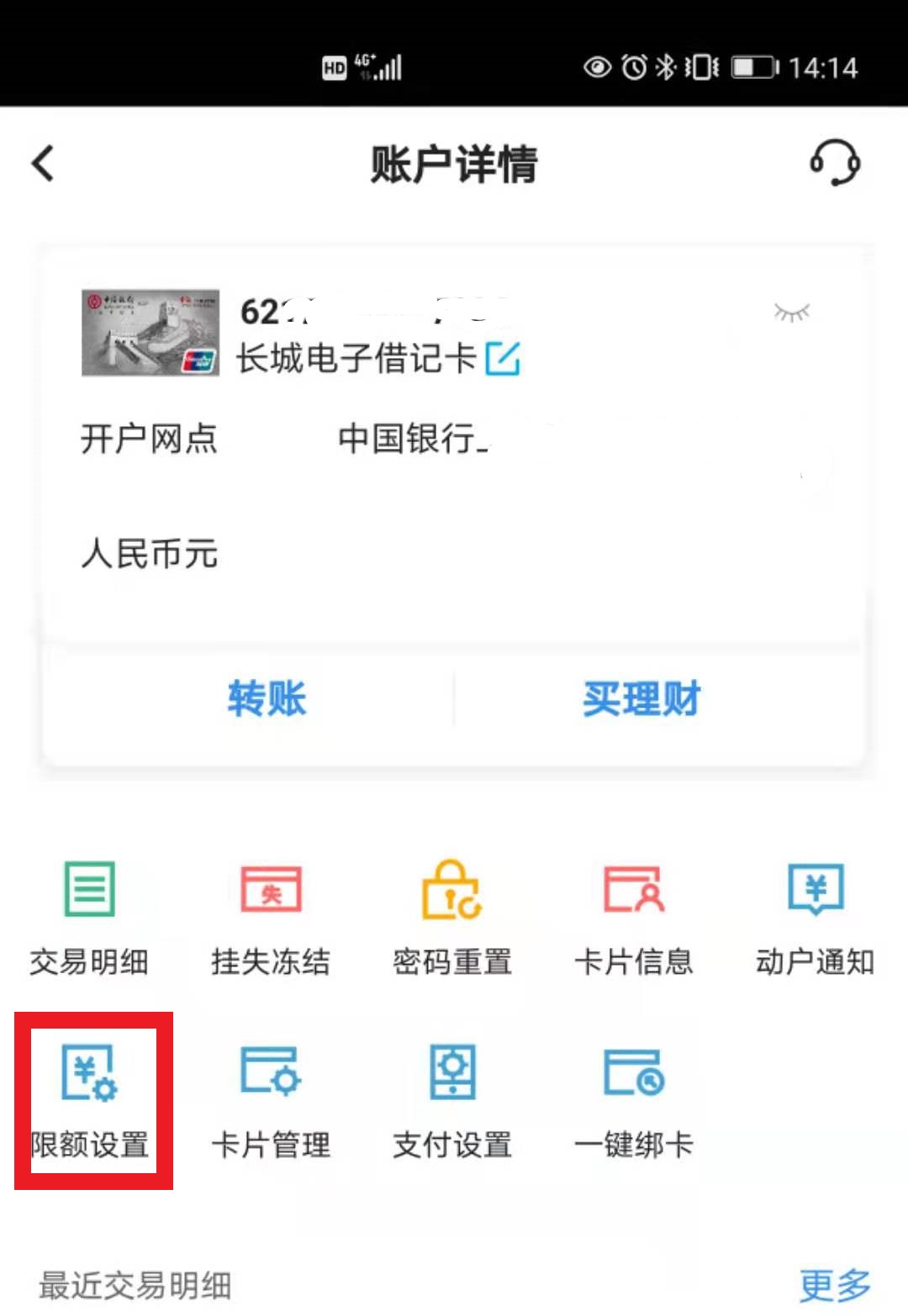Tap the 买理财 buy wealth products button

click(641, 697)
